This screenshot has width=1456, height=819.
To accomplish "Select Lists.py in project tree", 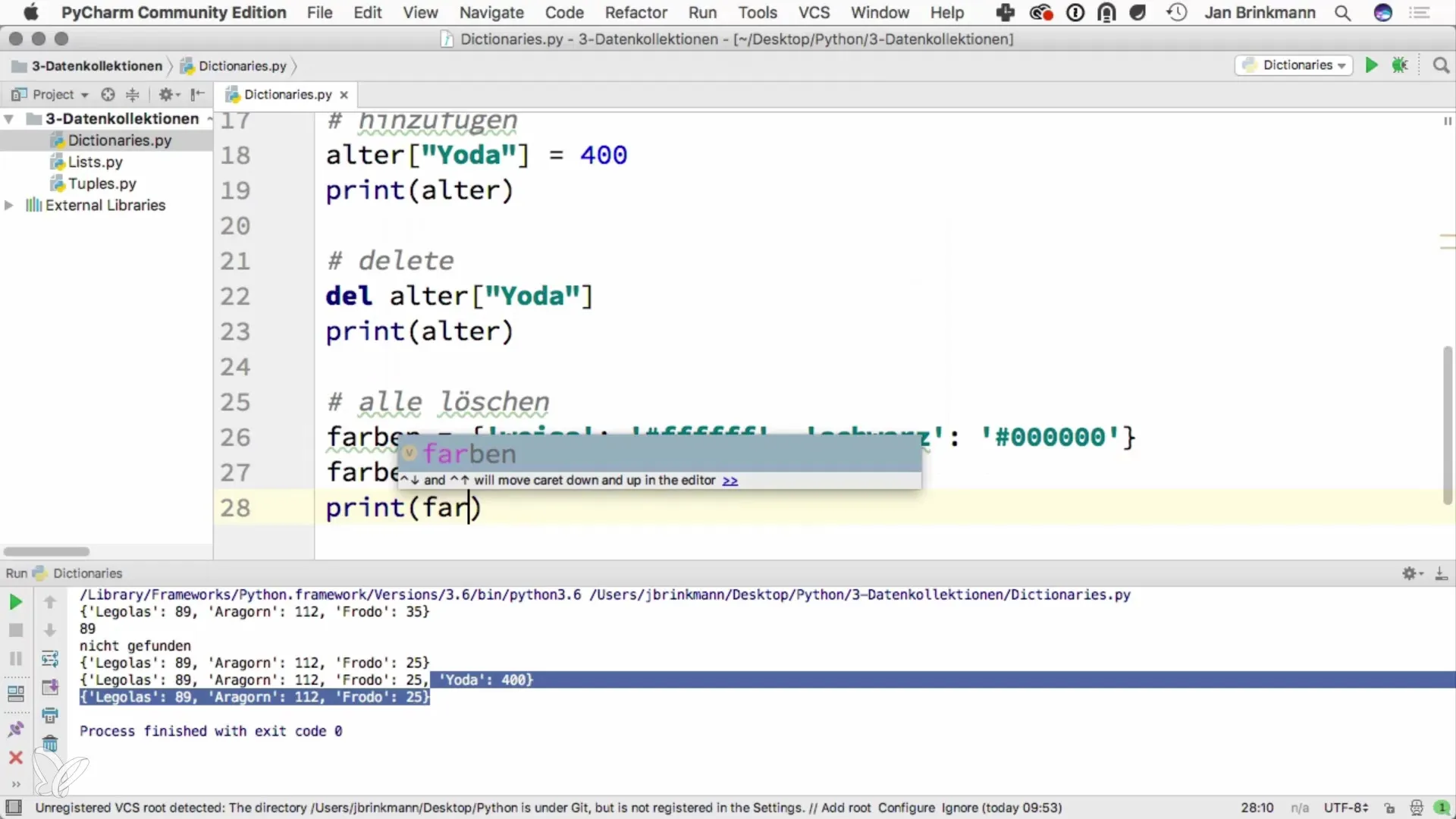I will pyautogui.click(x=96, y=162).
